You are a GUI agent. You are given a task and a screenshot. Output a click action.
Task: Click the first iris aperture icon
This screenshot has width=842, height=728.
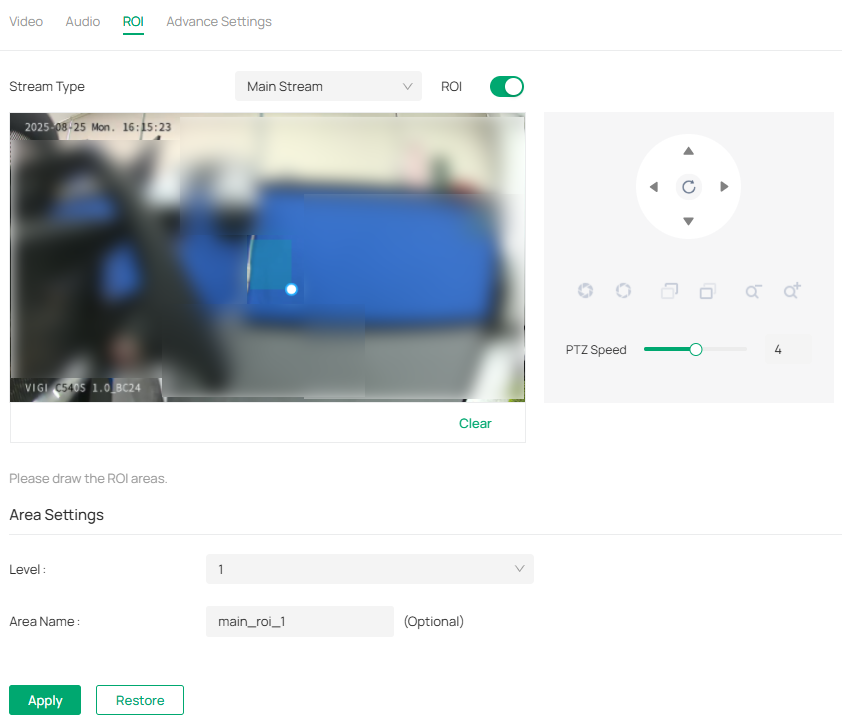pyautogui.click(x=586, y=291)
